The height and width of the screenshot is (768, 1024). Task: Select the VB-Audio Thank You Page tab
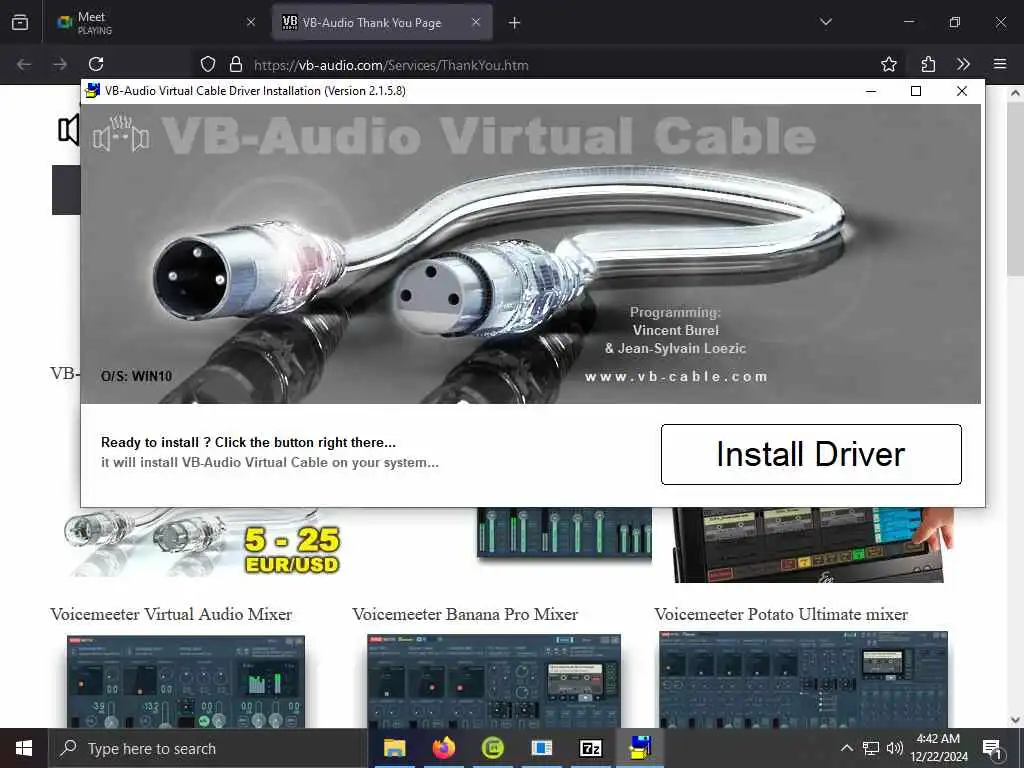[x=381, y=22]
